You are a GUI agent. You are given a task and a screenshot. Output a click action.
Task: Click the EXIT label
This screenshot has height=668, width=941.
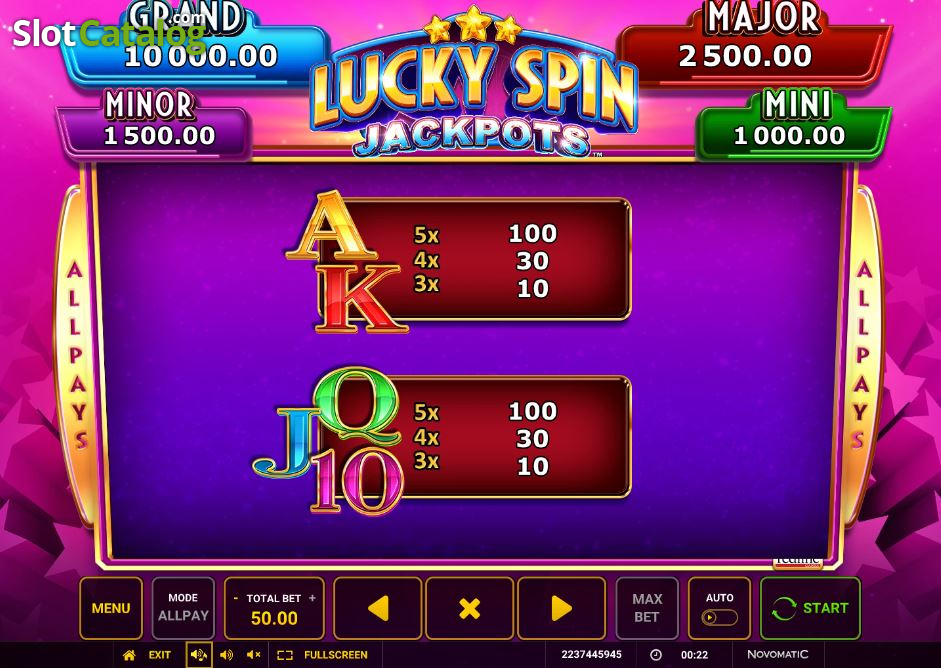coord(160,655)
